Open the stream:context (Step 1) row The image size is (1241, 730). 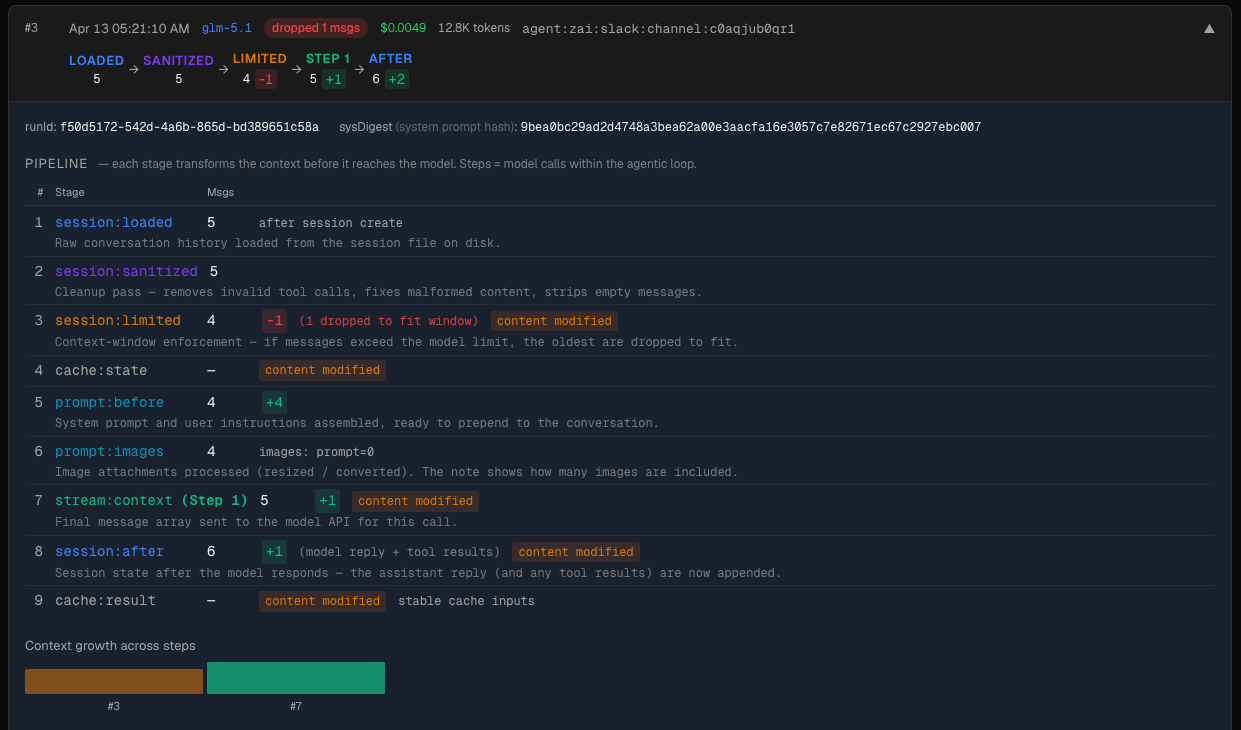click(620, 510)
